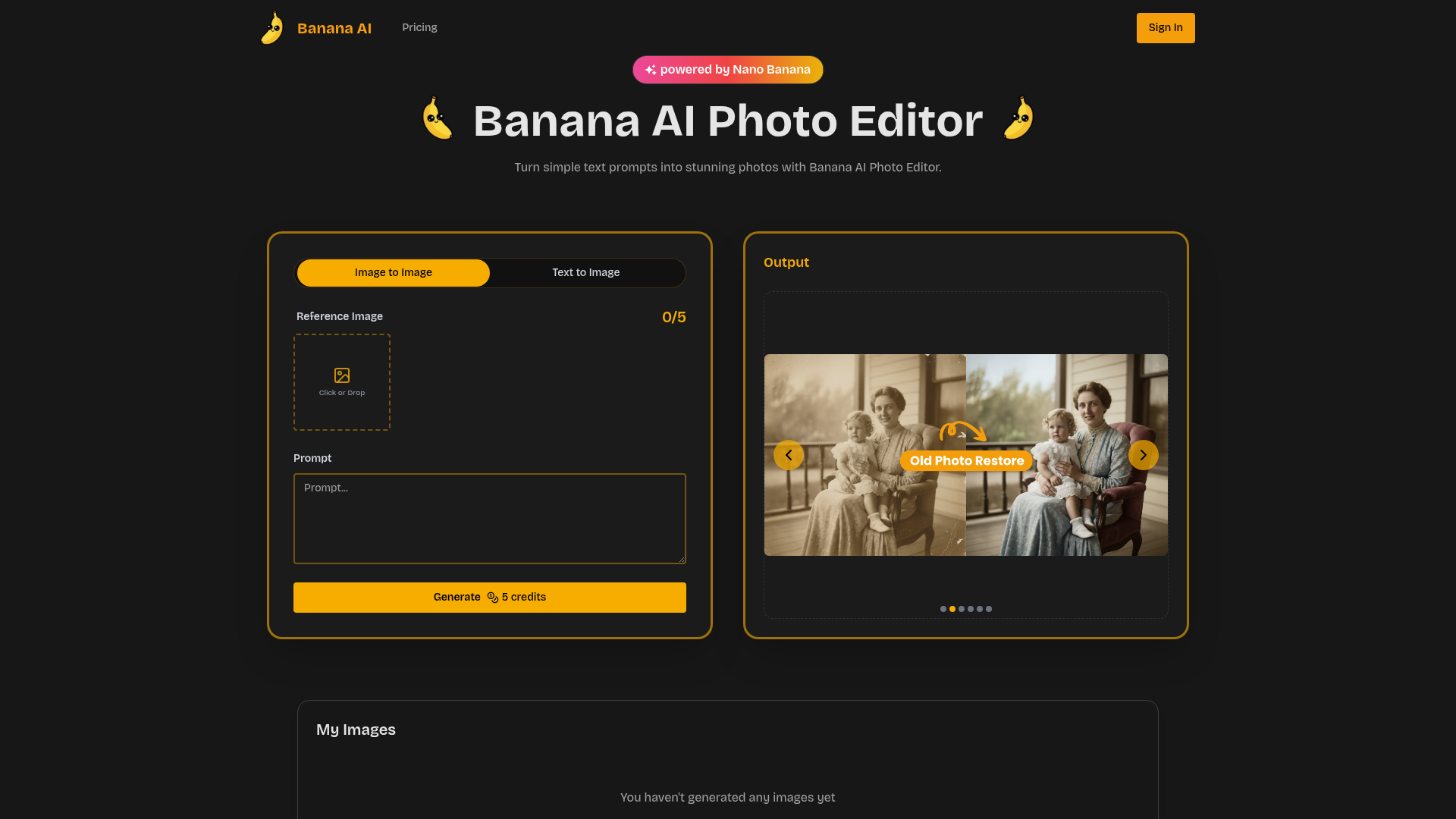
Task: Click the image upload placeholder icon
Action: point(341,374)
